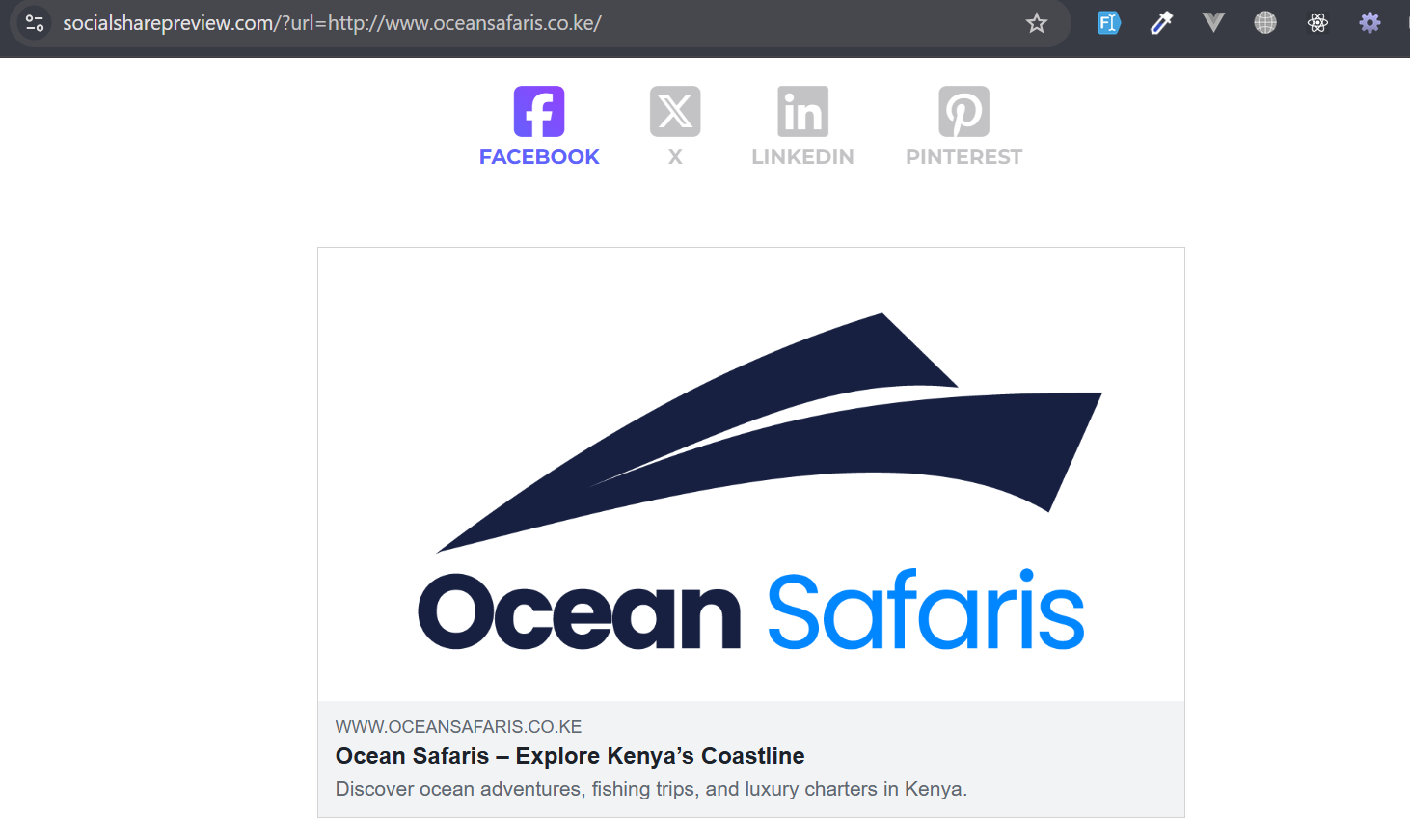Viewport: 1410px width, 840px height.
Task: Select the Pinterest preview icon
Action: [x=964, y=111]
